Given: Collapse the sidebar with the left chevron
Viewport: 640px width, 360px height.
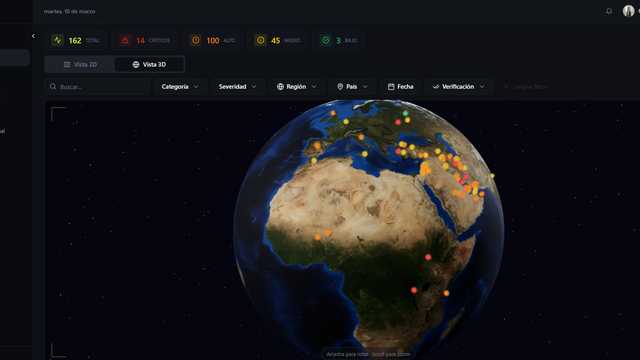Looking at the screenshot, I should coord(33,36).
